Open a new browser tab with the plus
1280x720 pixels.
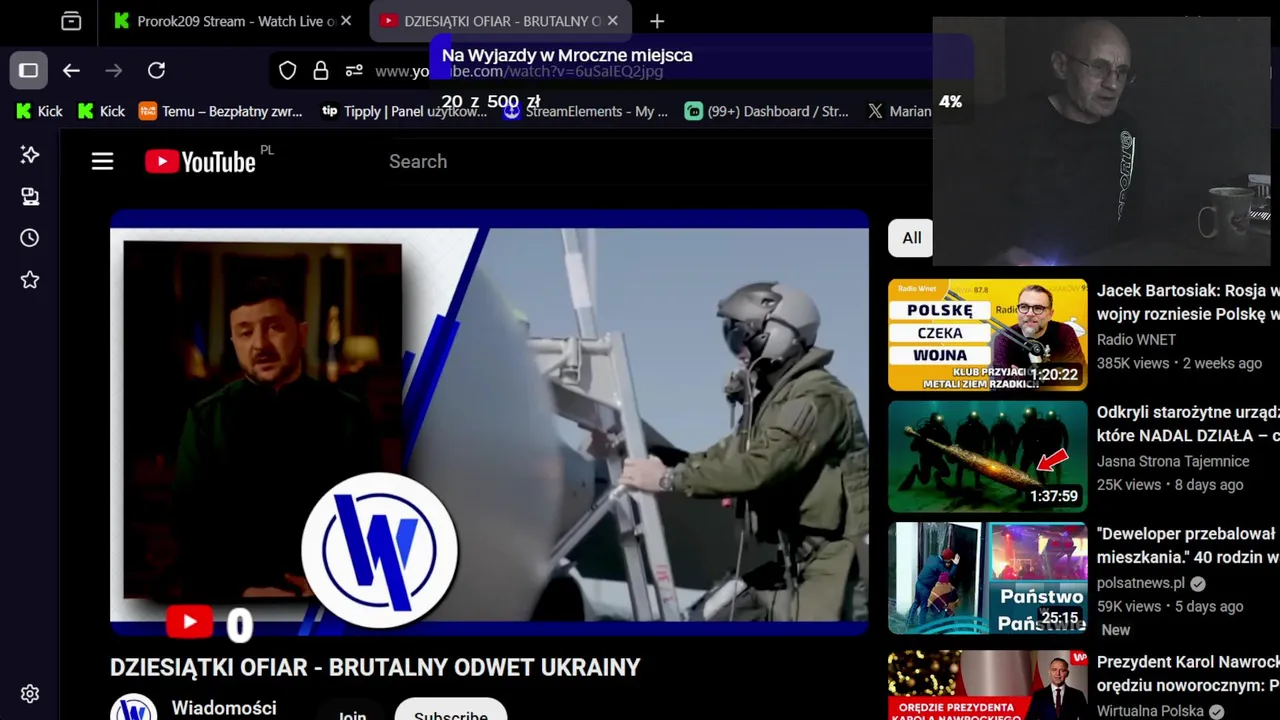coord(657,21)
